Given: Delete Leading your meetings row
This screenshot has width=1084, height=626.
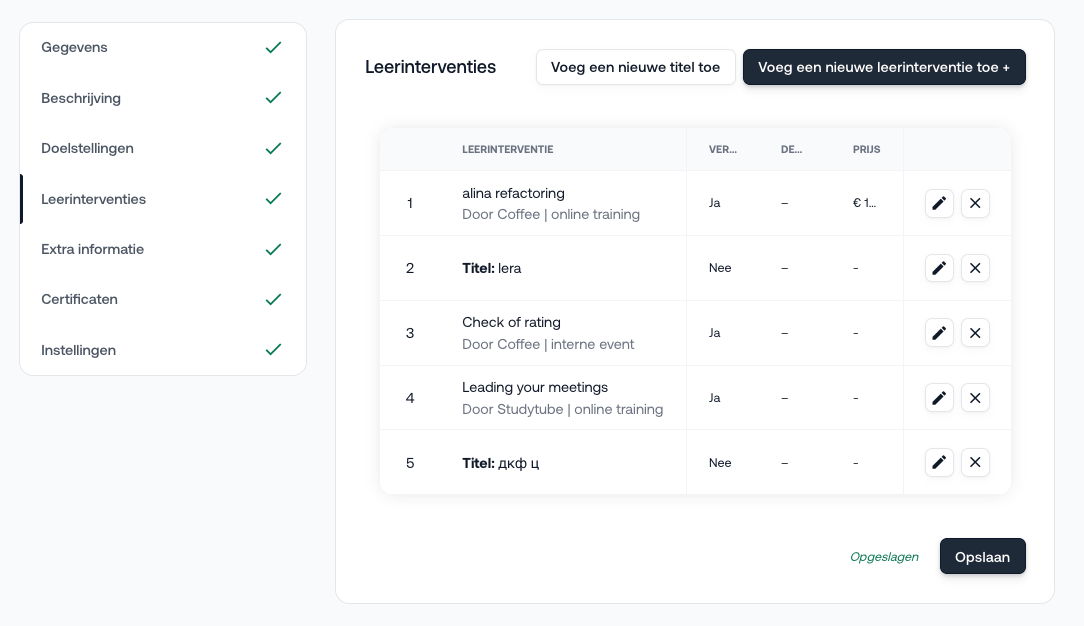Looking at the screenshot, I should [x=975, y=398].
